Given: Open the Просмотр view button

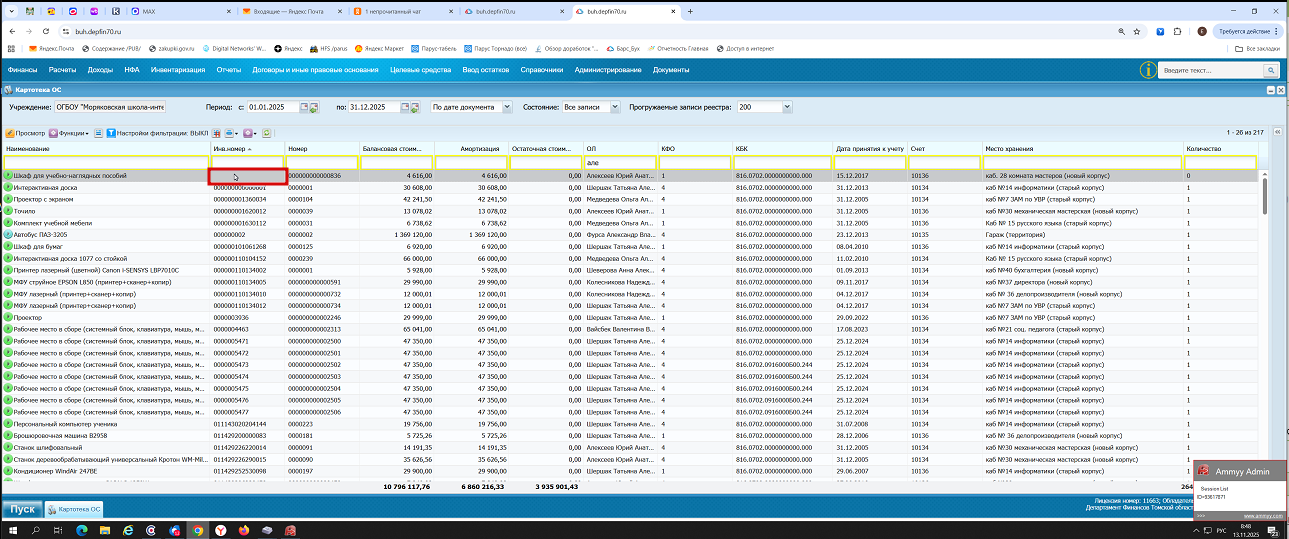Looking at the screenshot, I should (x=24, y=133).
